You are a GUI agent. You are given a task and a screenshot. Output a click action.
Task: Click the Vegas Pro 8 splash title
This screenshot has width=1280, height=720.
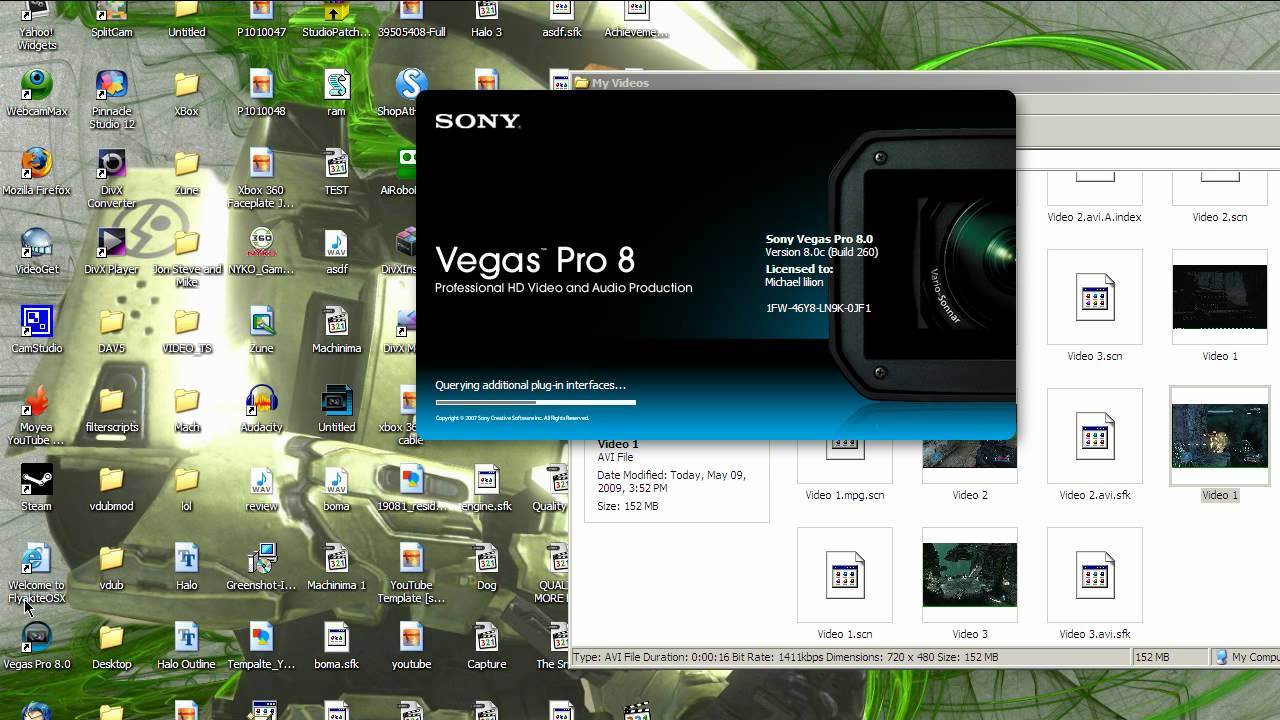[x=535, y=260]
